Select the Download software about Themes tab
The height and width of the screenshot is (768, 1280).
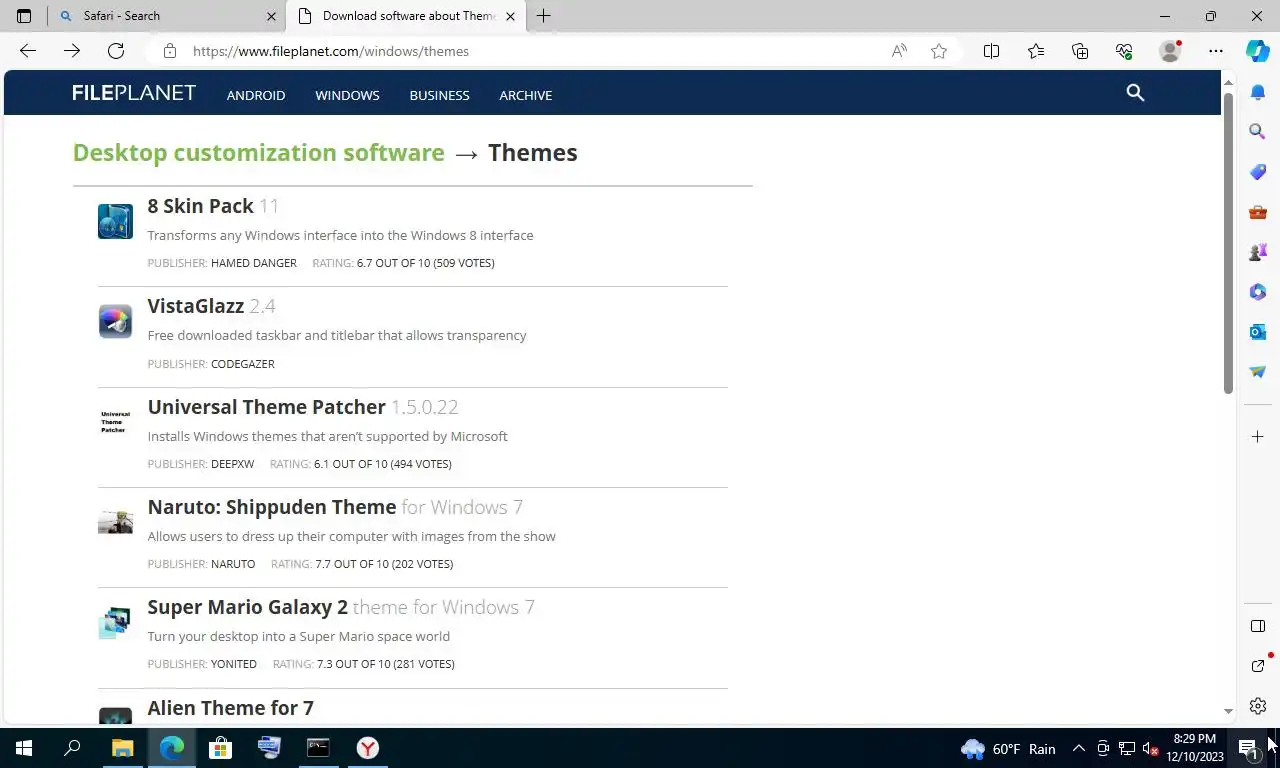pos(407,16)
